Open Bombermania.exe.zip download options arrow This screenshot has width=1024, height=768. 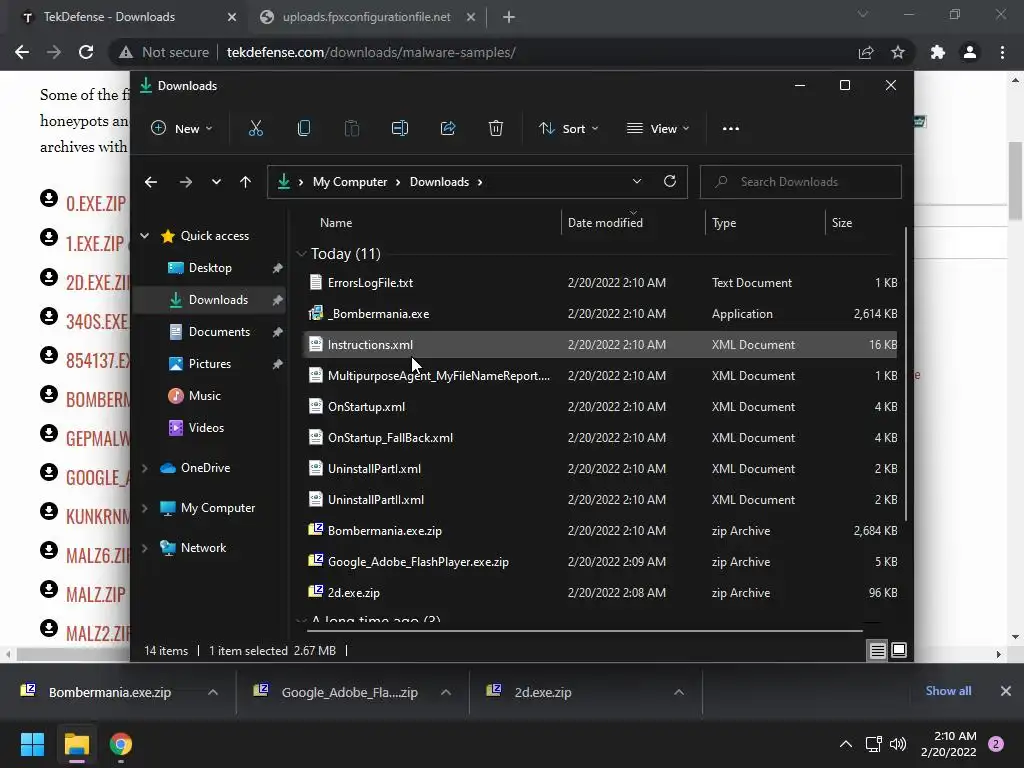click(213, 692)
